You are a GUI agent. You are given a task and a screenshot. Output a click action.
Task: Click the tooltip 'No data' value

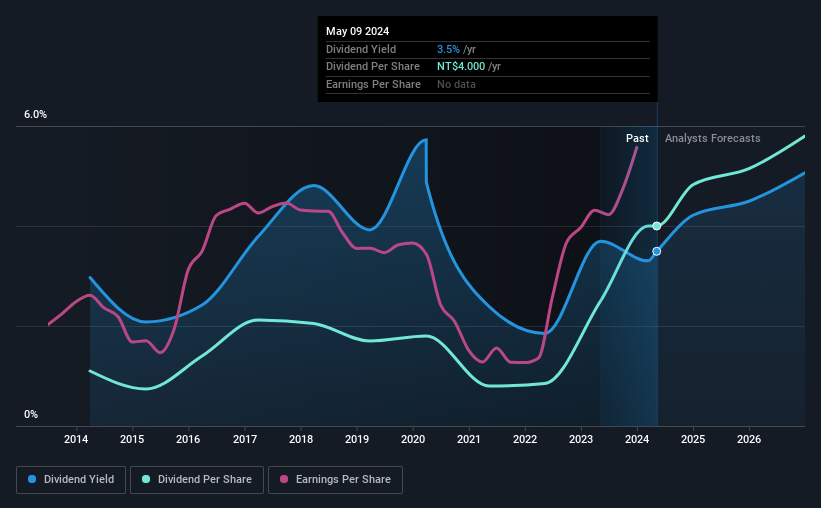click(457, 84)
